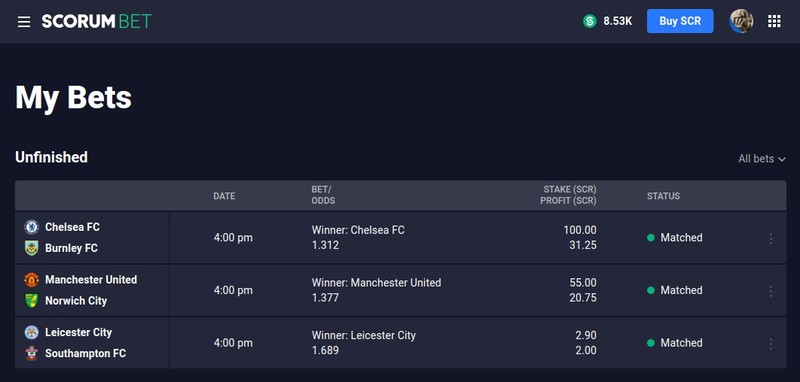Click the green SCR balance coin icon
This screenshot has width=800, height=382.
pos(590,21)
